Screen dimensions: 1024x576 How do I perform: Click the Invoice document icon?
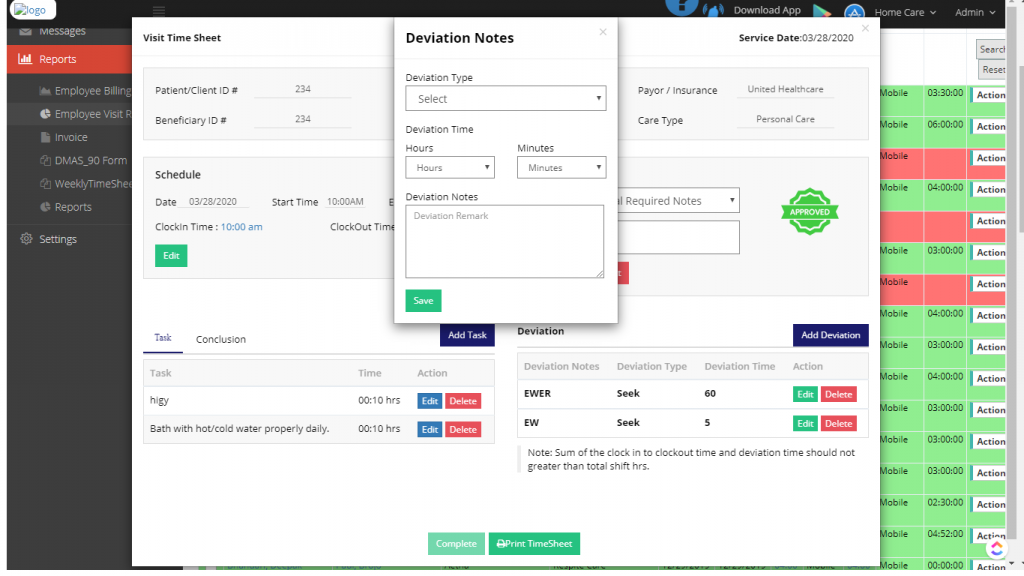45,137
